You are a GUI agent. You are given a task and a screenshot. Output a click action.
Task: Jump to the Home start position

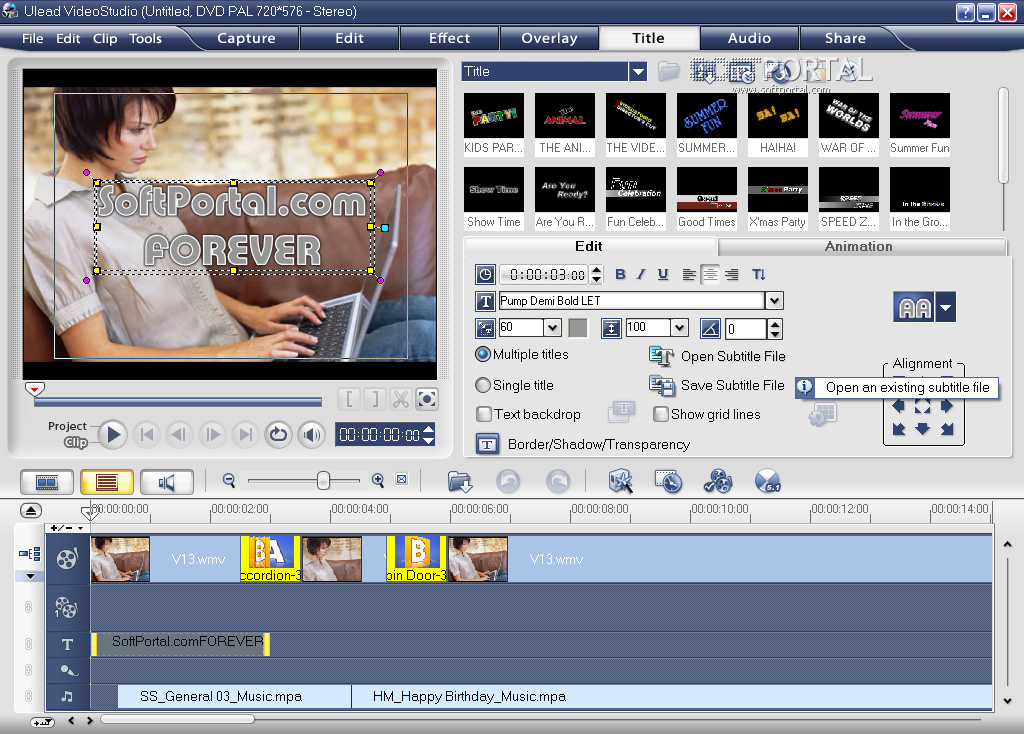coord(147,434)
